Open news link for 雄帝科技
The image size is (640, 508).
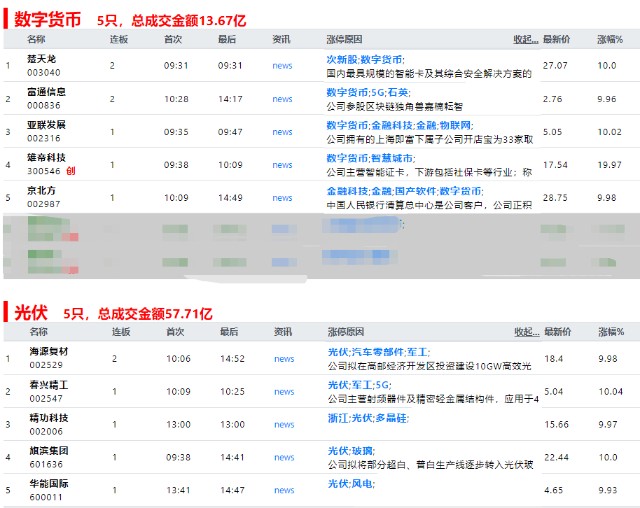(282, 165)
